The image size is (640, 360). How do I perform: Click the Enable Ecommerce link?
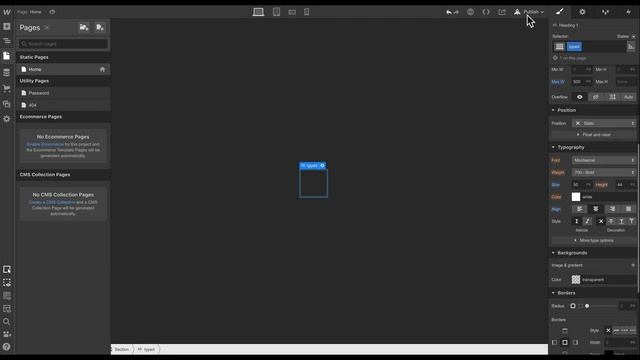[x=45, y=144]
